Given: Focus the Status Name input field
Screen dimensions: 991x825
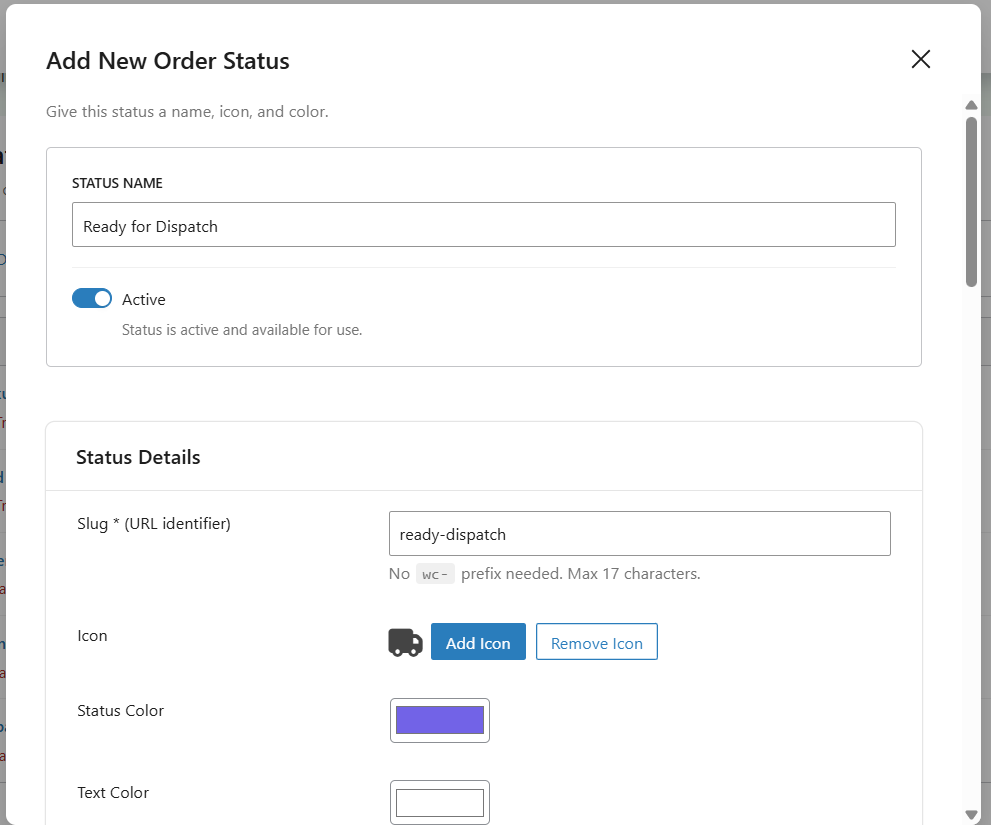Looking at the screenshot, I should [483, 226].
